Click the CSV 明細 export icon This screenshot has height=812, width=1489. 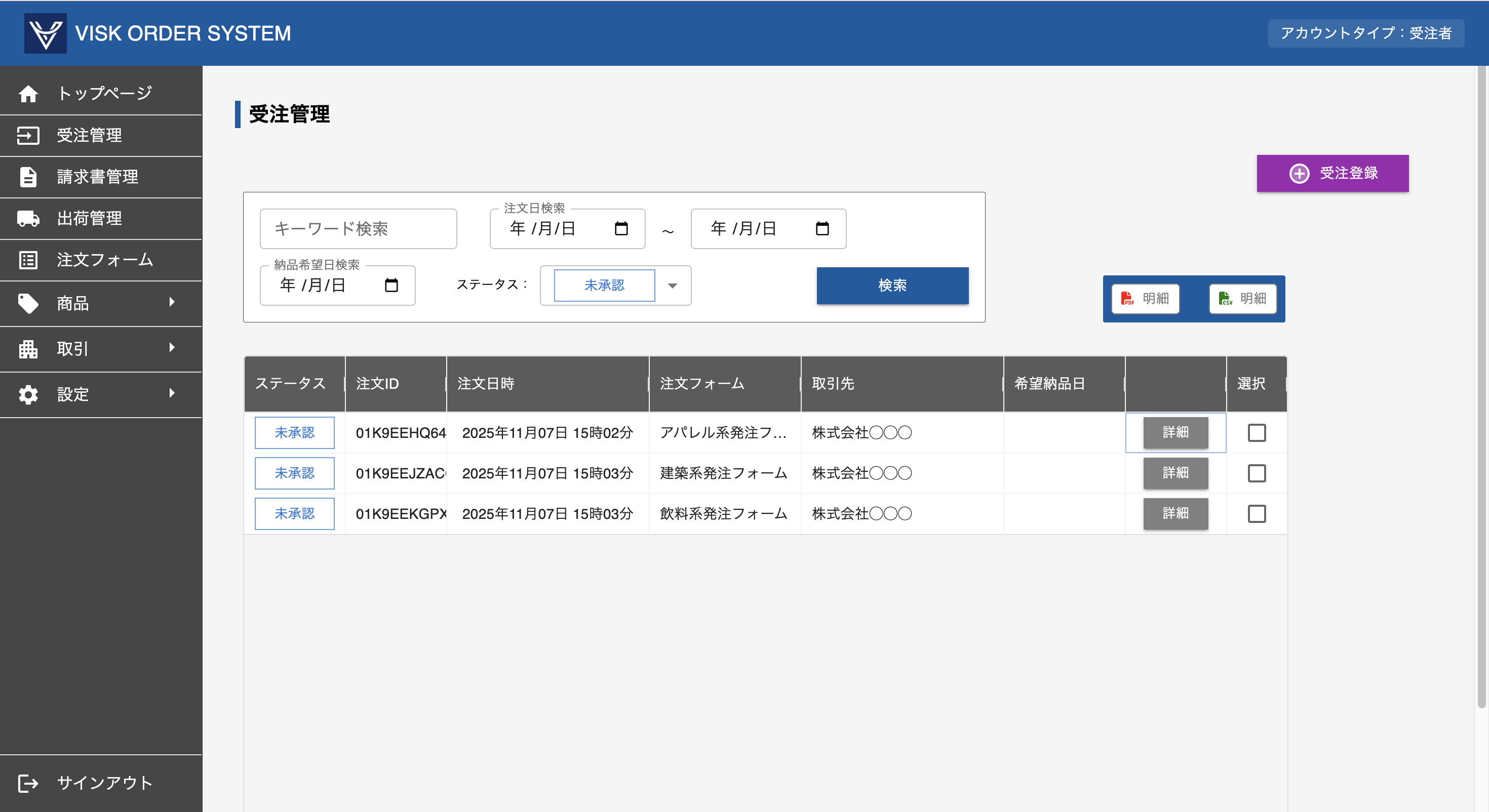coord(1243,299)
